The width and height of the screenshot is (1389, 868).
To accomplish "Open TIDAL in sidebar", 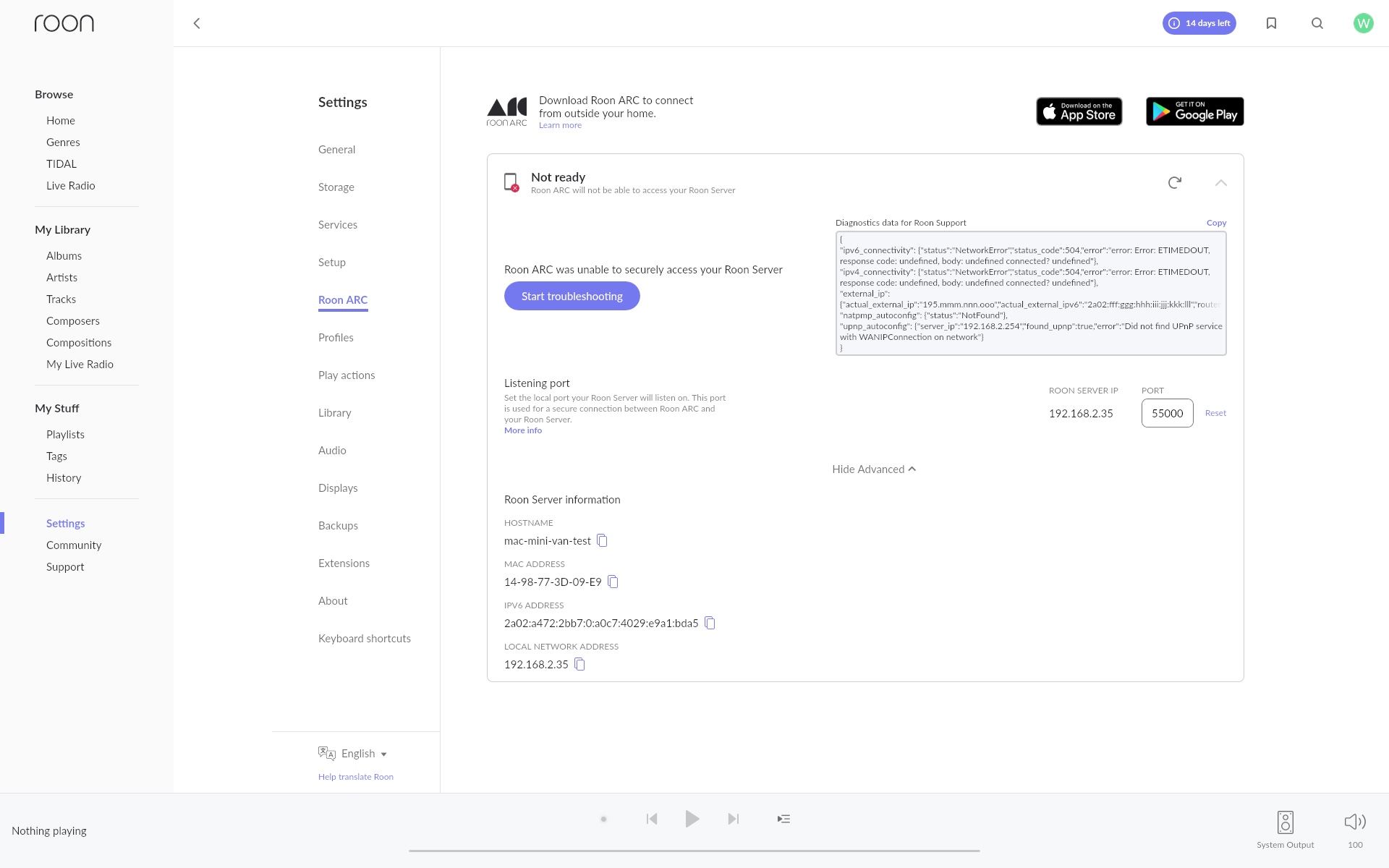I will pos(61,164).
